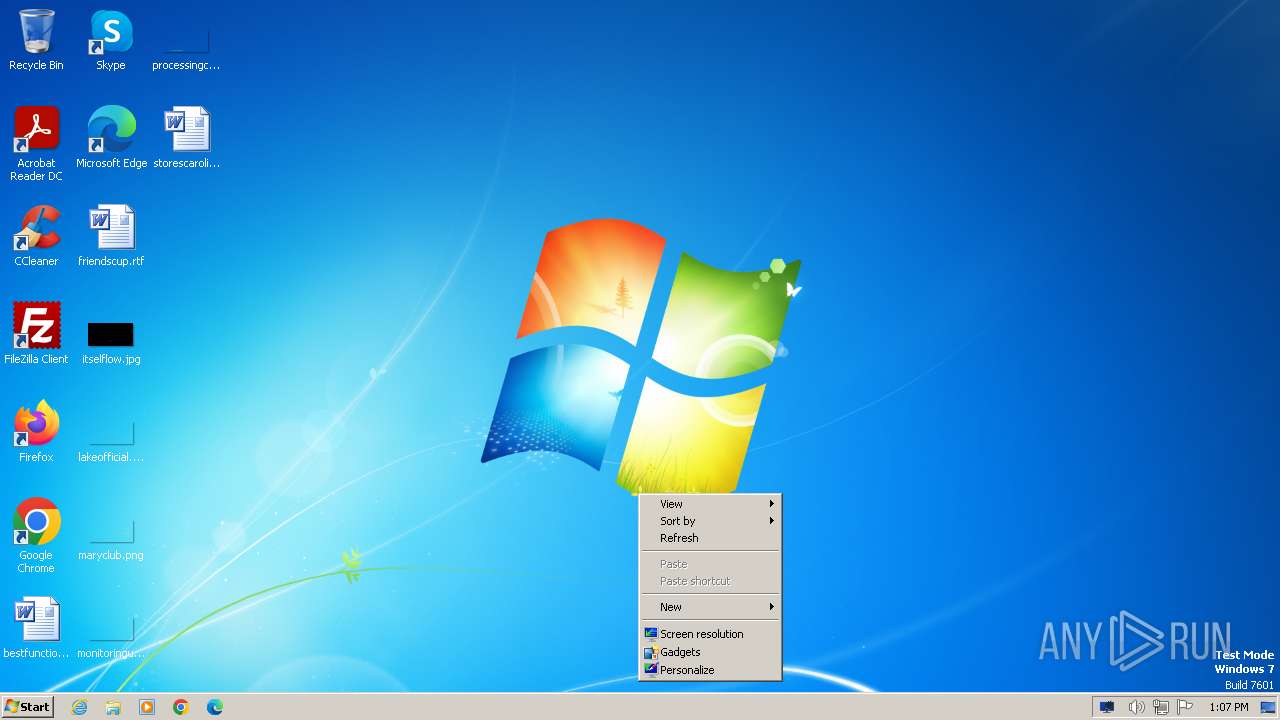Open Microsoft Edge from the taskbar

coord(215,707)
